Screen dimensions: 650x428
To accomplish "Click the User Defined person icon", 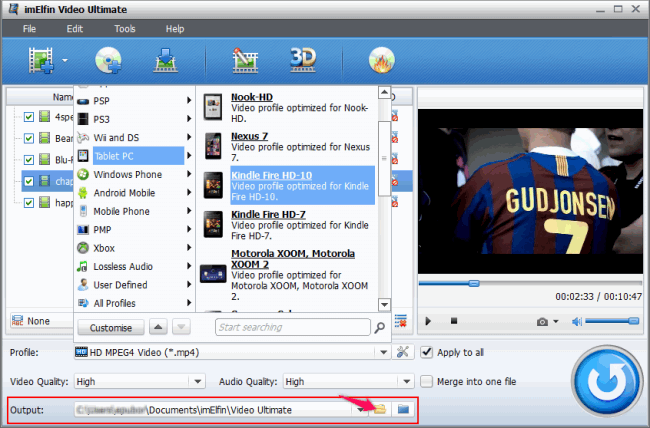I will pyautogui.click(x=83, y=285).
